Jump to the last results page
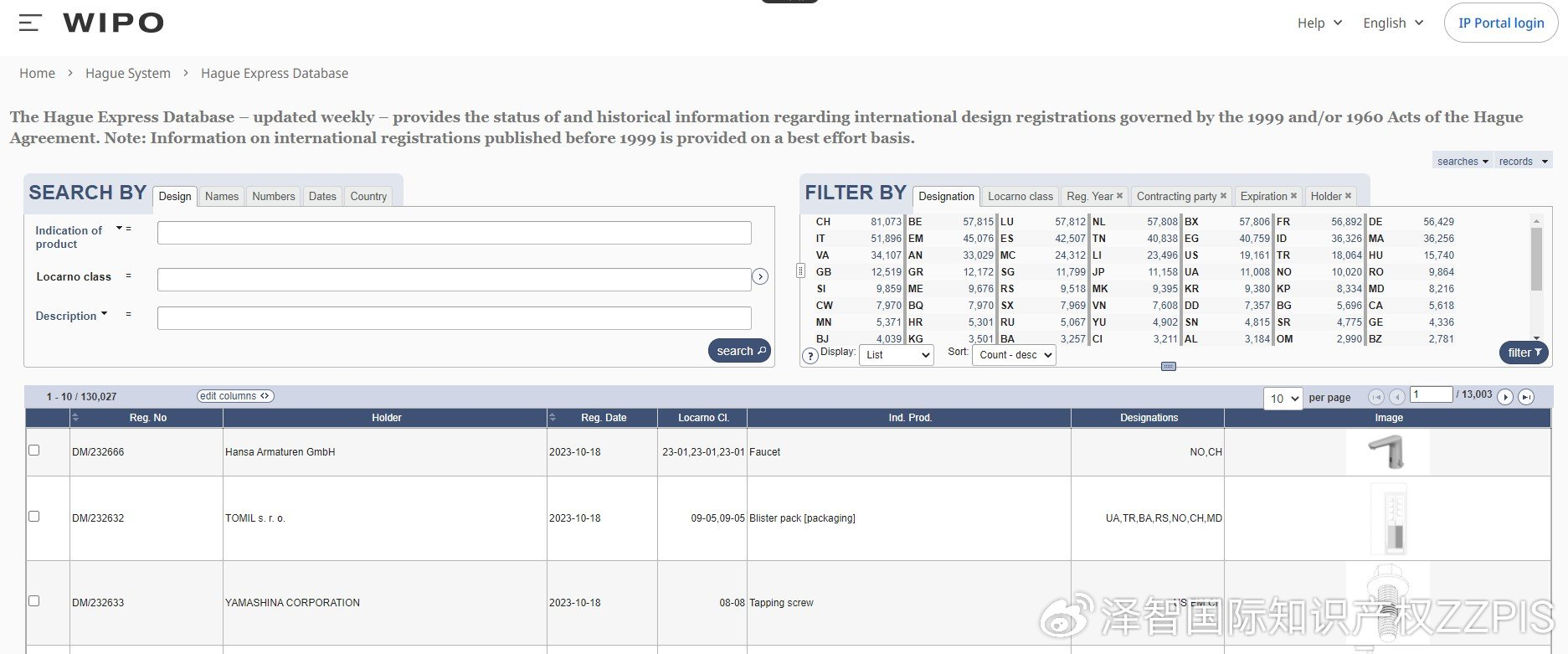This screenshot has height=654, width=1568. tap(1526, 397)
